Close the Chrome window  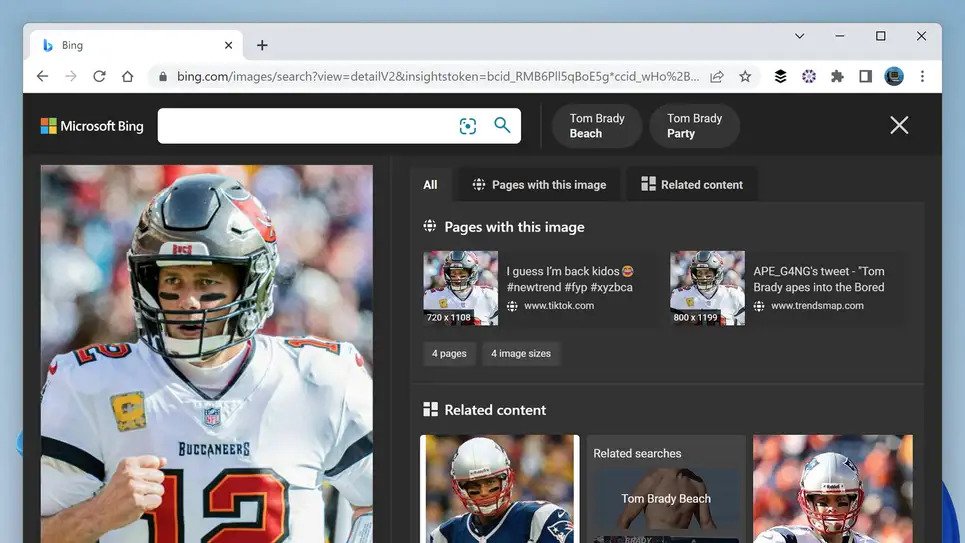[x=921, y=36]
